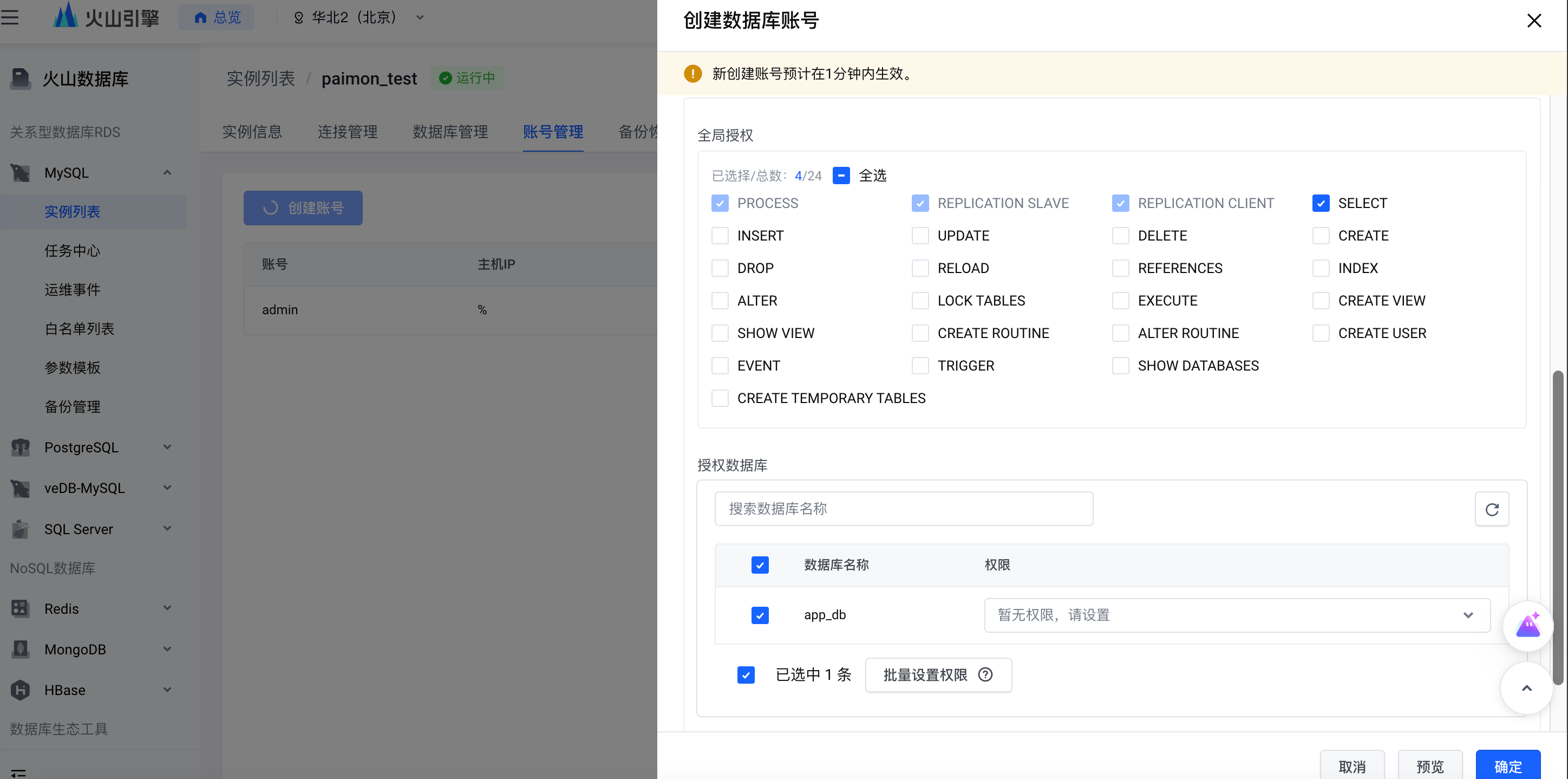This screenshot has width=1568, height=779.
Task: Click the 实例列表 breadcrumb link
Action: pyautogui.click(x=260, y=79)
